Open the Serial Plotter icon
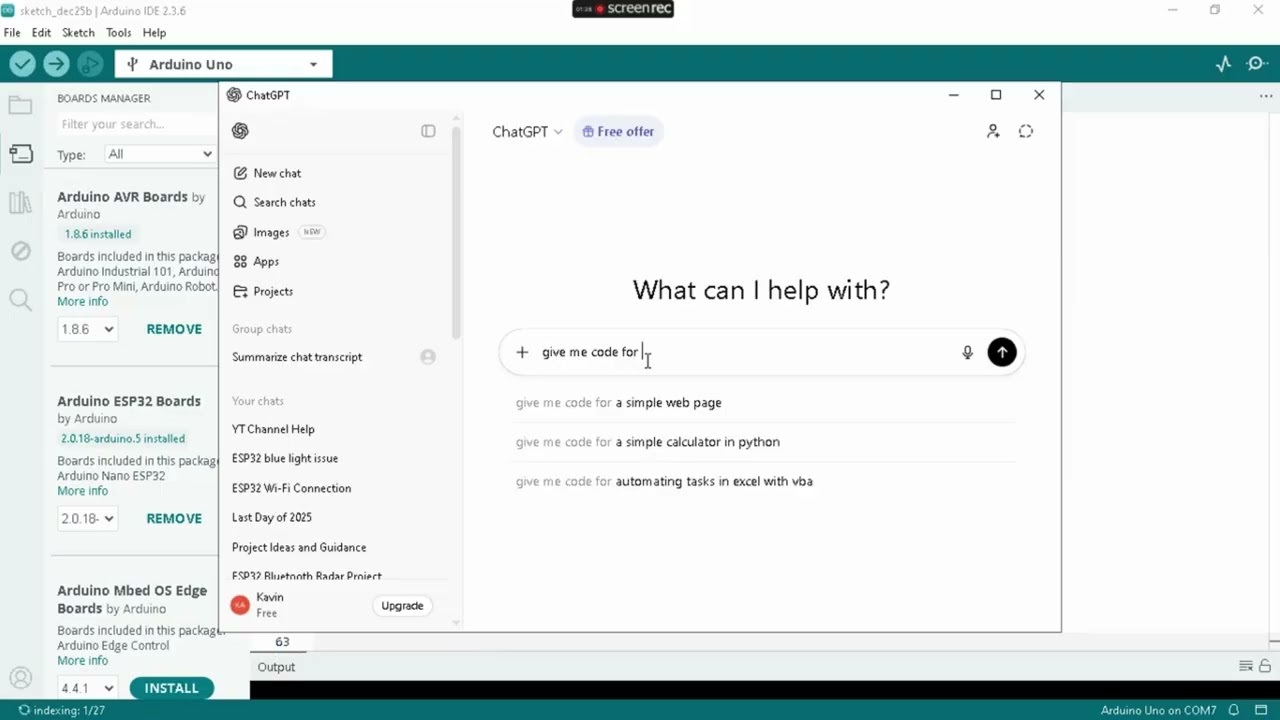The image size is (1280, 720). pos(1223,64)
